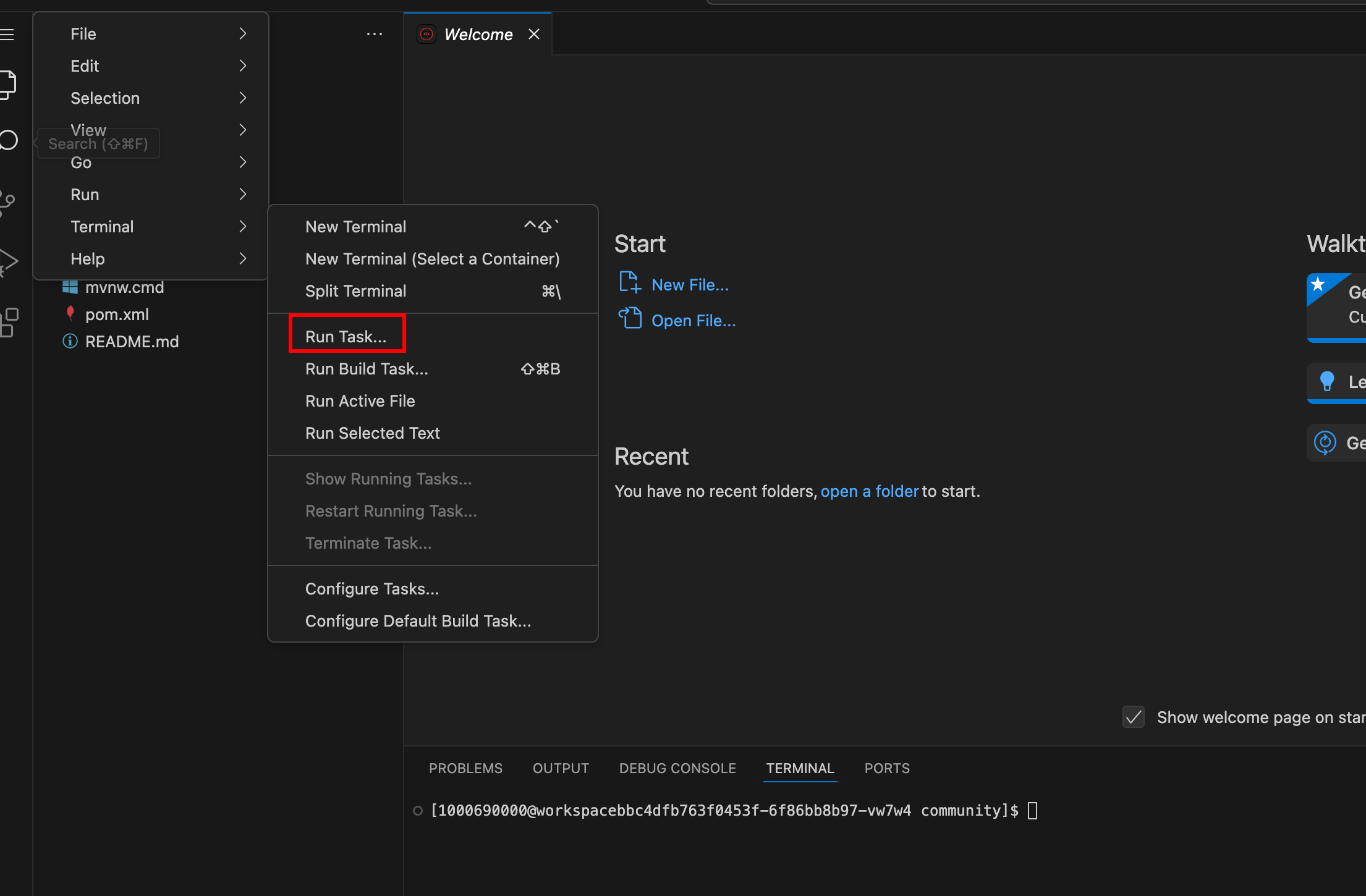The height and width of the screenshot is (896, 1366).
Task: Click the pom.xml red file icon
Action: coord(70,313)
